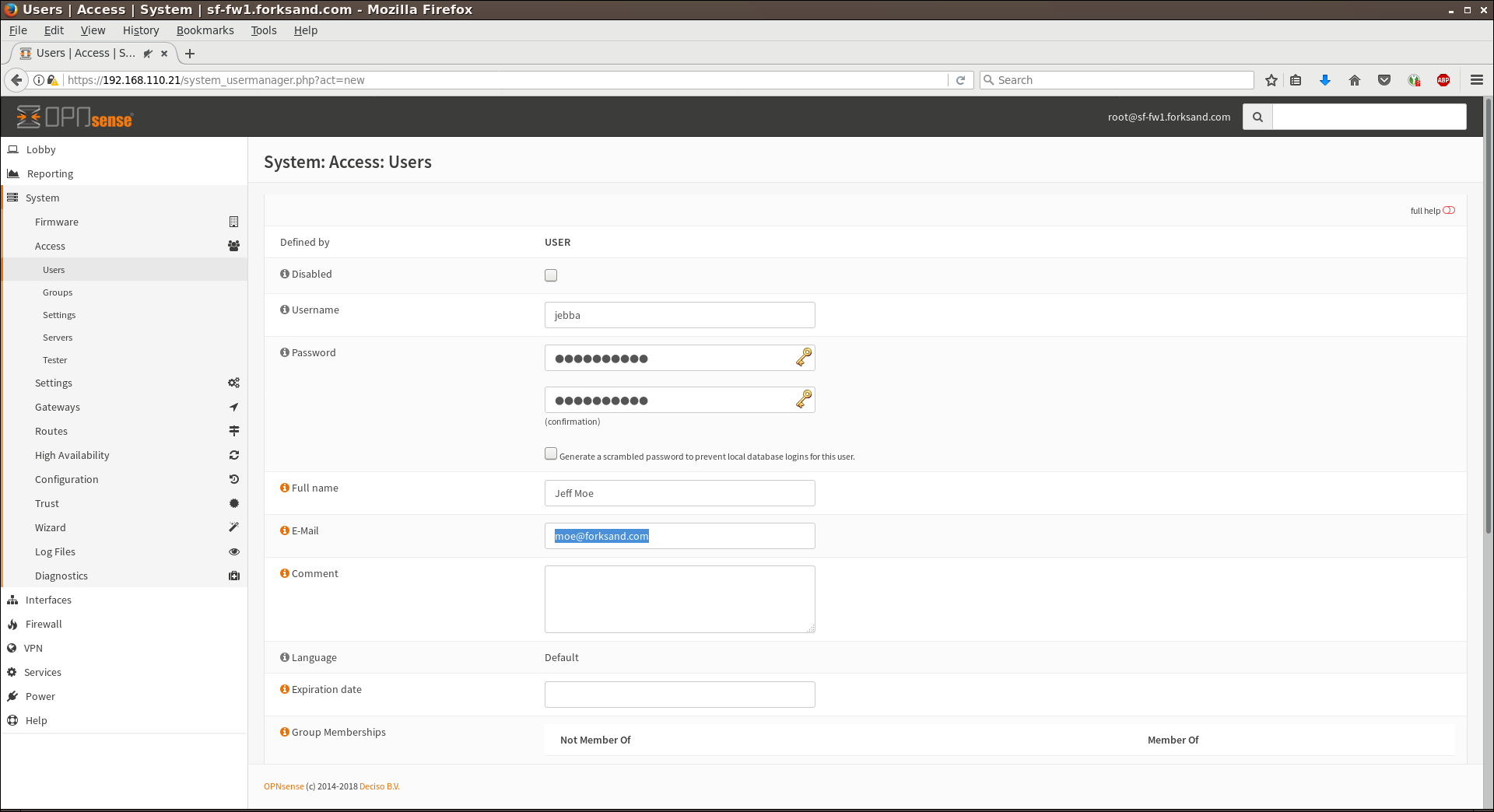Click the magnifier search icon in the header
Image resolution: width=1494 pixels, height=812 pixels.
1257,117
